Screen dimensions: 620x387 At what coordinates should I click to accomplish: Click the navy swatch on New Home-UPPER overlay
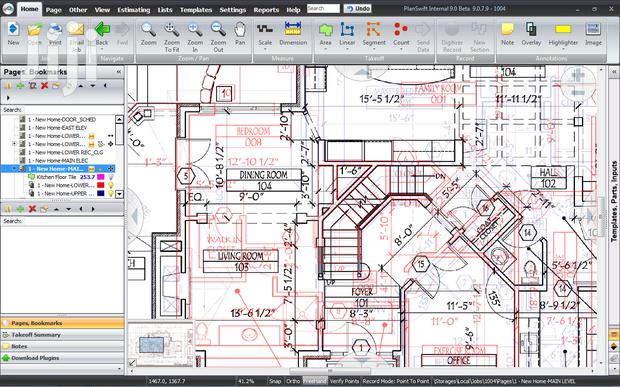point(101,193)
